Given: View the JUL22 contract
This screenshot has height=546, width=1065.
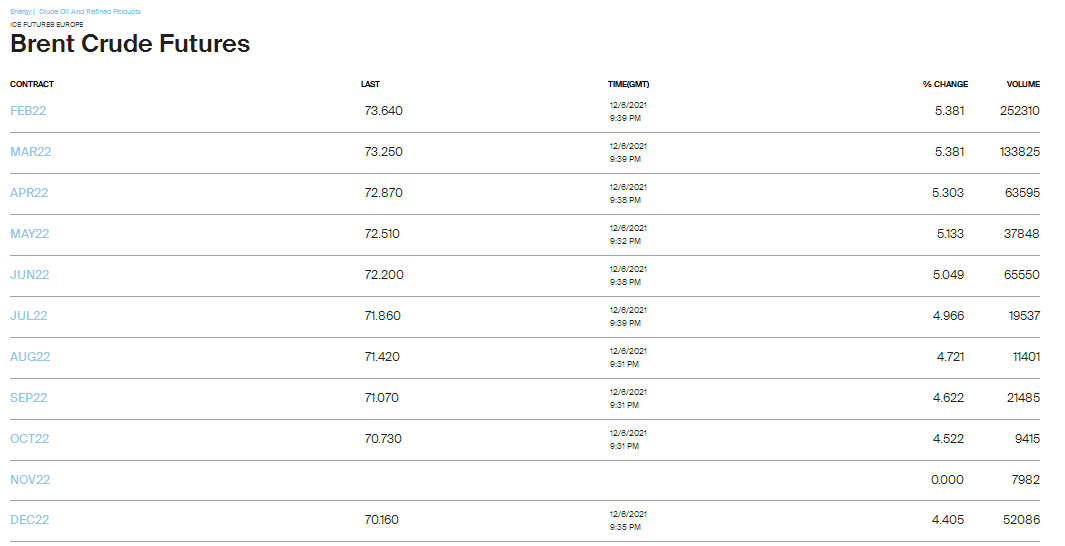Looking at the screenshot, I should [29, 316].
